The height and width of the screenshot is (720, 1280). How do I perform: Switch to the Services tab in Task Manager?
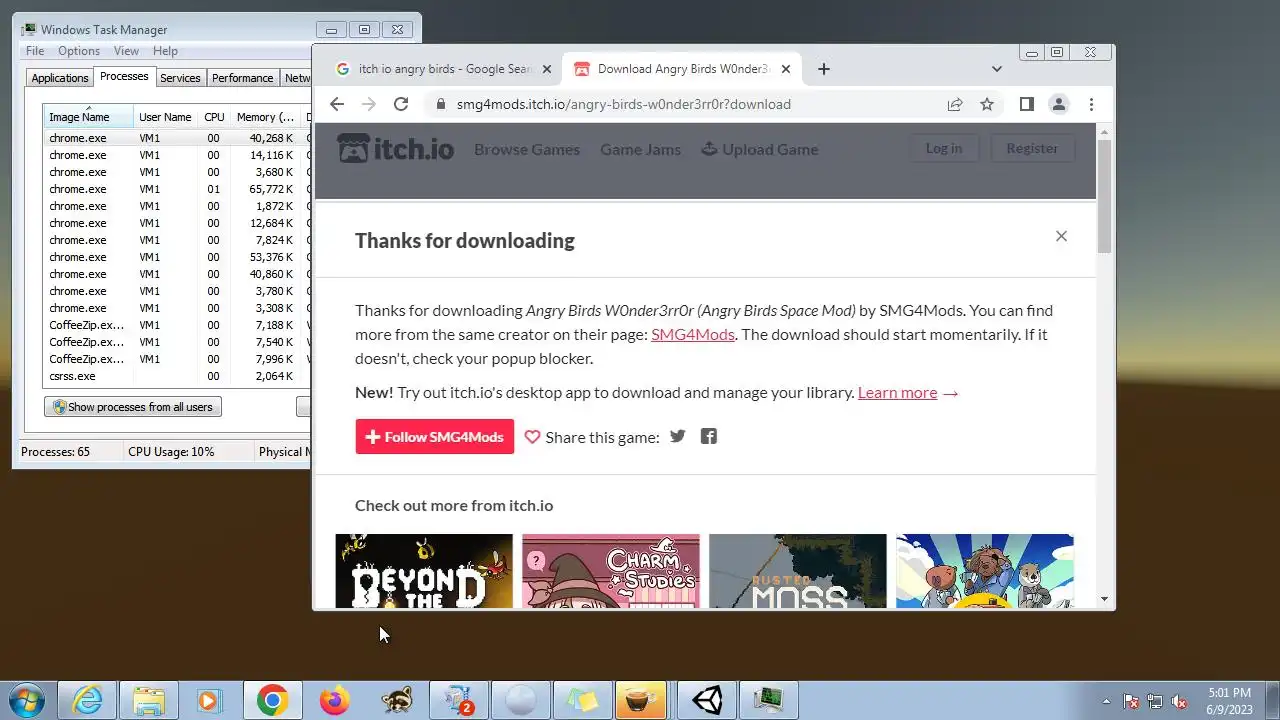click(x=180, y=78)
